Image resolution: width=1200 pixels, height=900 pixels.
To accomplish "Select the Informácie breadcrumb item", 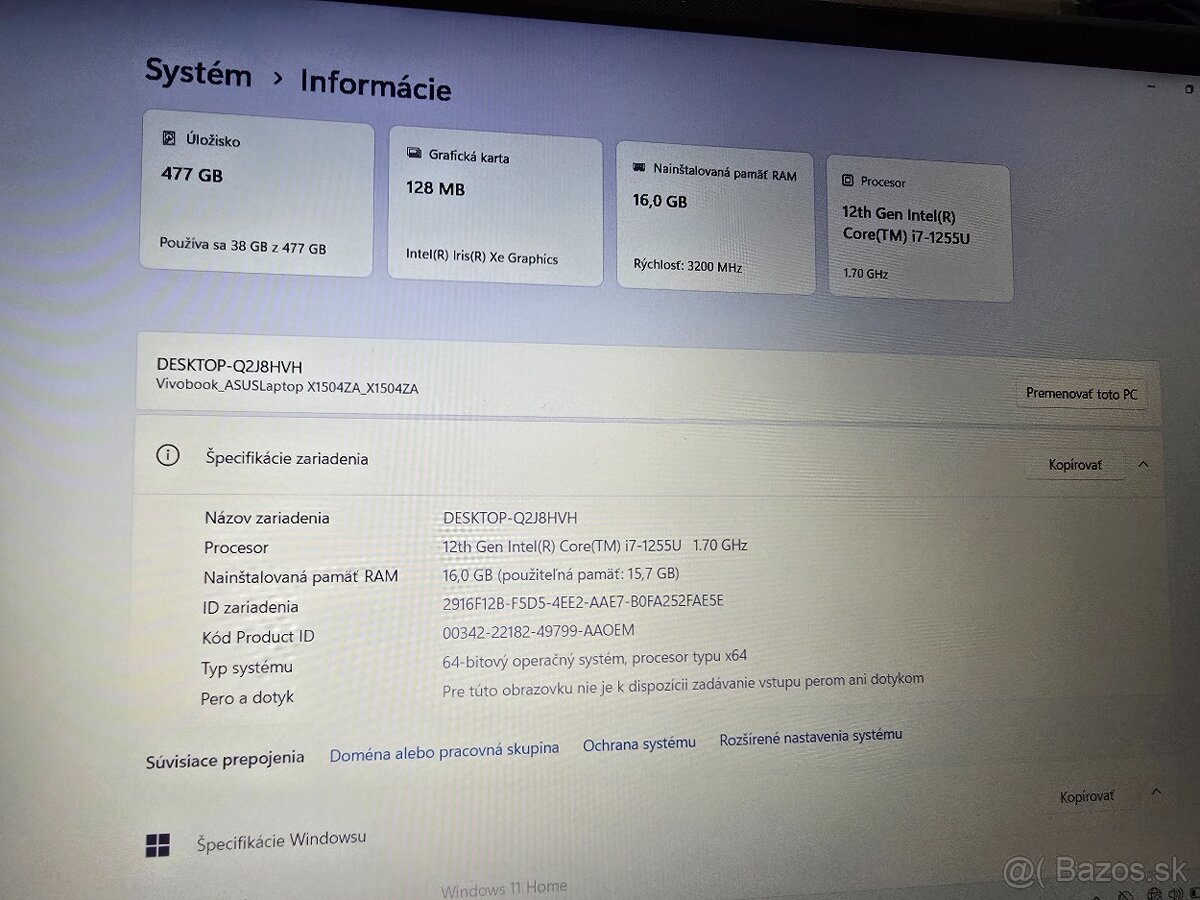I will 376,88.
